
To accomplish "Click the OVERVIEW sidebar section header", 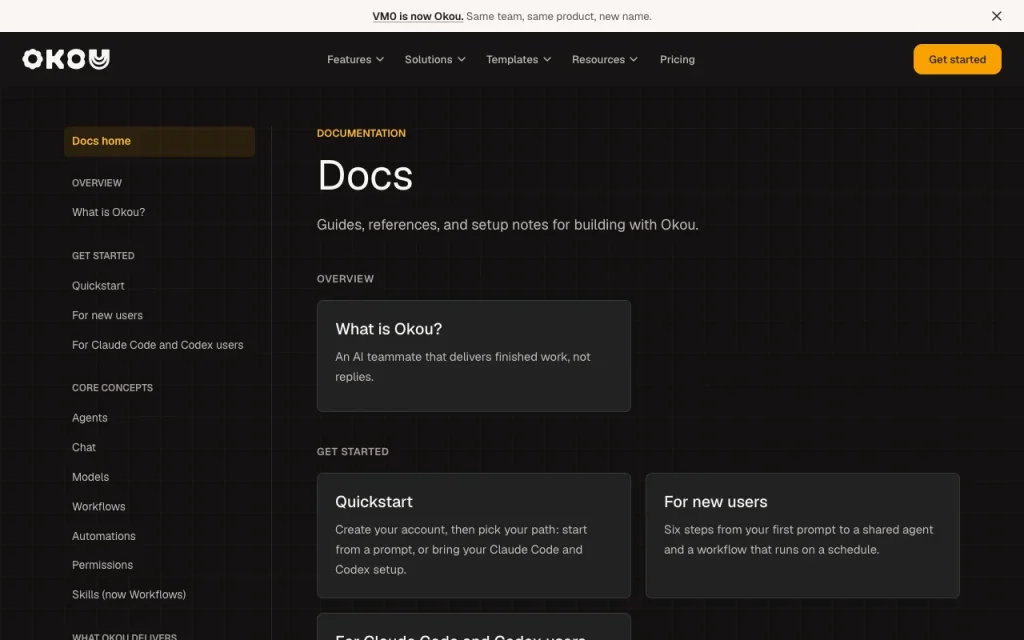I will (97, 183).
